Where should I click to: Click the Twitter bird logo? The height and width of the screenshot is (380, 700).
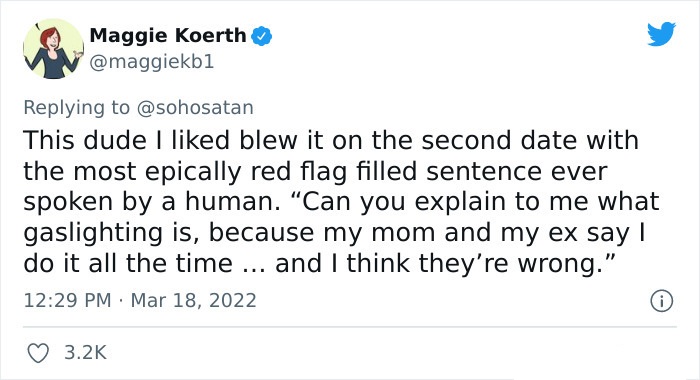(661, 33)
